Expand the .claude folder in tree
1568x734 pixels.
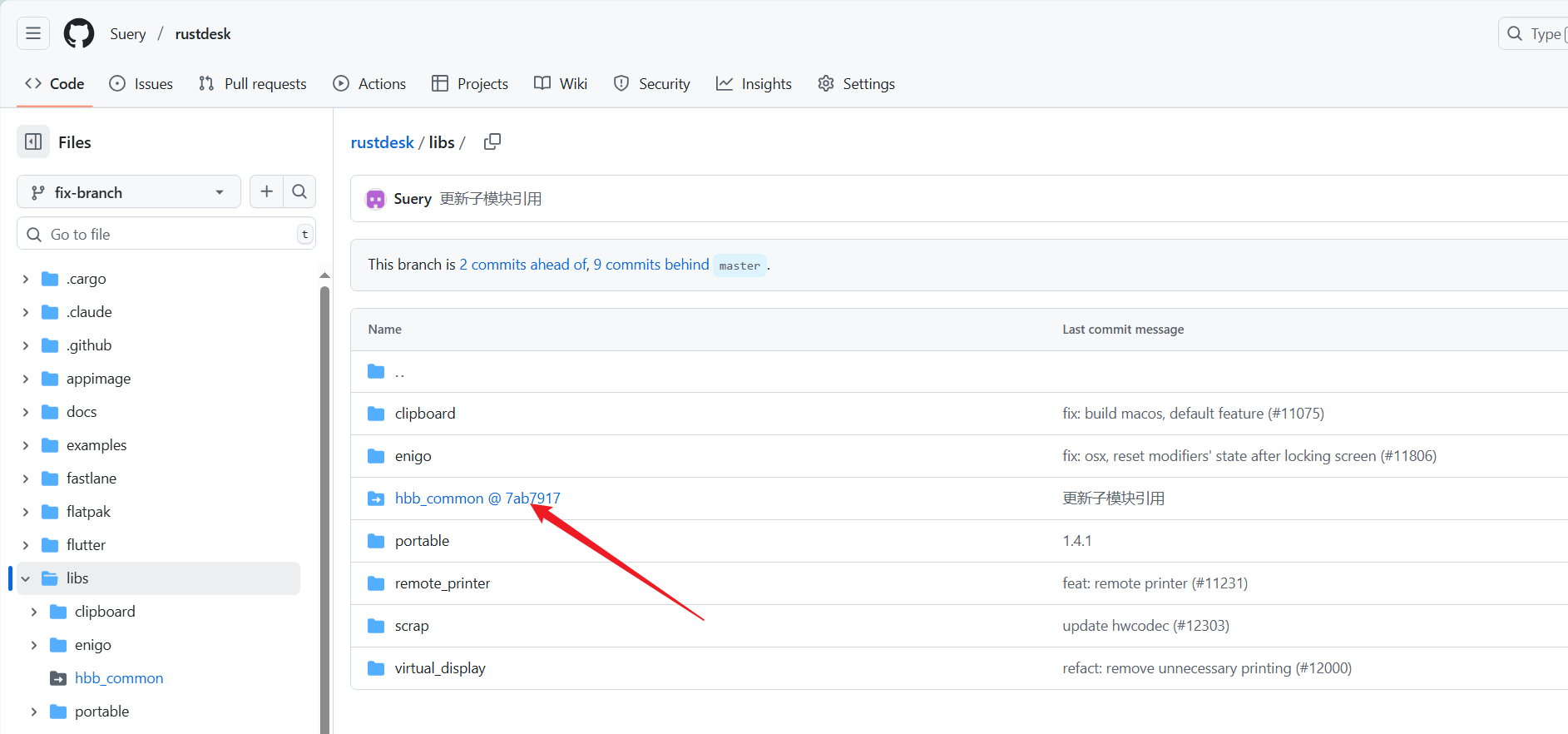(26, 312)
